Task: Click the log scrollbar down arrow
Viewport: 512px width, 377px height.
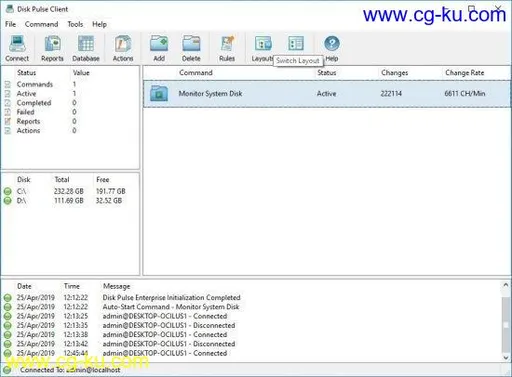Action: (506, 358)
